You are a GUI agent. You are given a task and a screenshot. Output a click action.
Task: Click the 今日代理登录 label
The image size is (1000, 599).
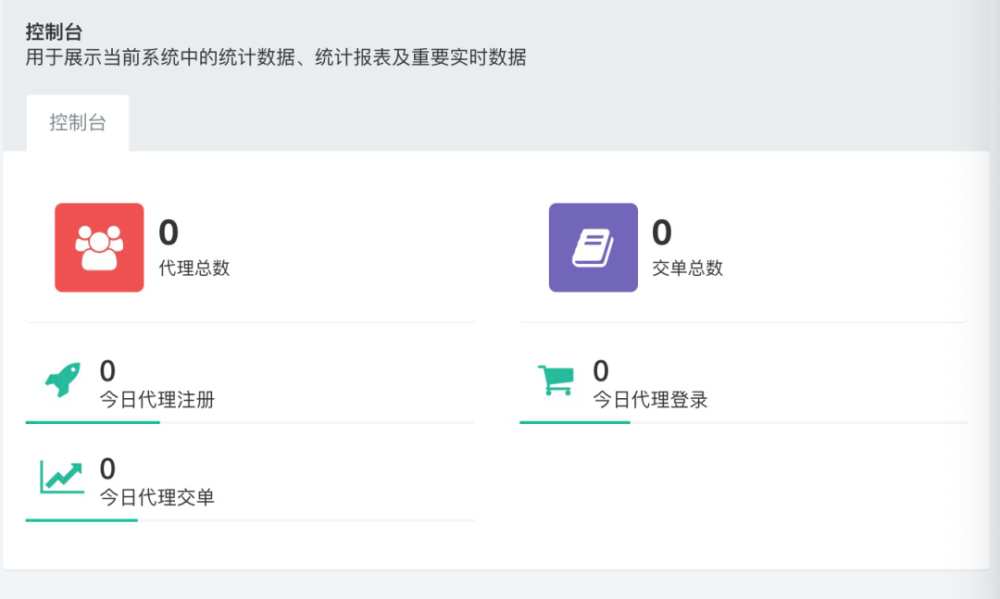tap(650, 400)
